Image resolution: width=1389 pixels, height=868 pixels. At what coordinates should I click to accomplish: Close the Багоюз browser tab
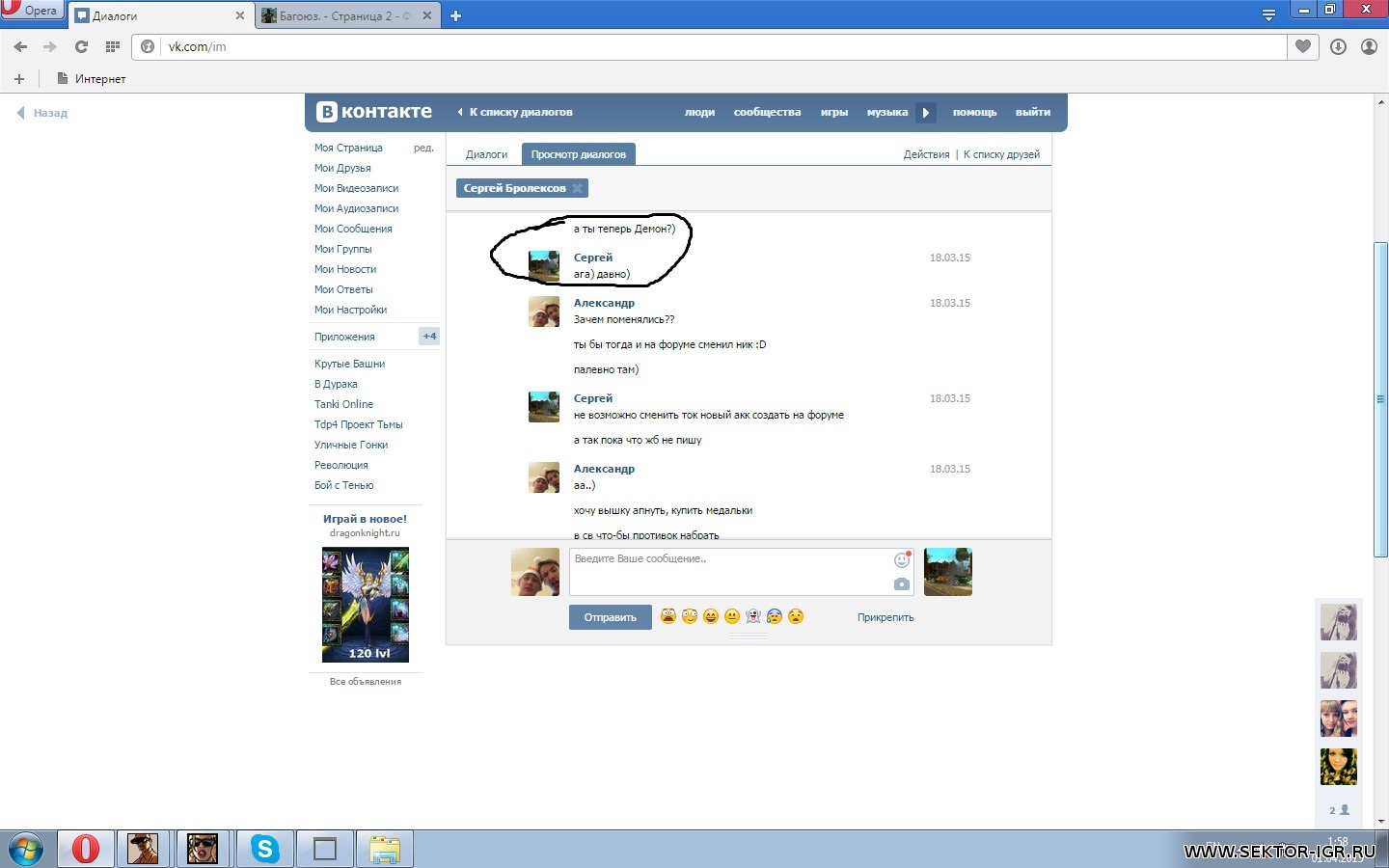(427, 15)
